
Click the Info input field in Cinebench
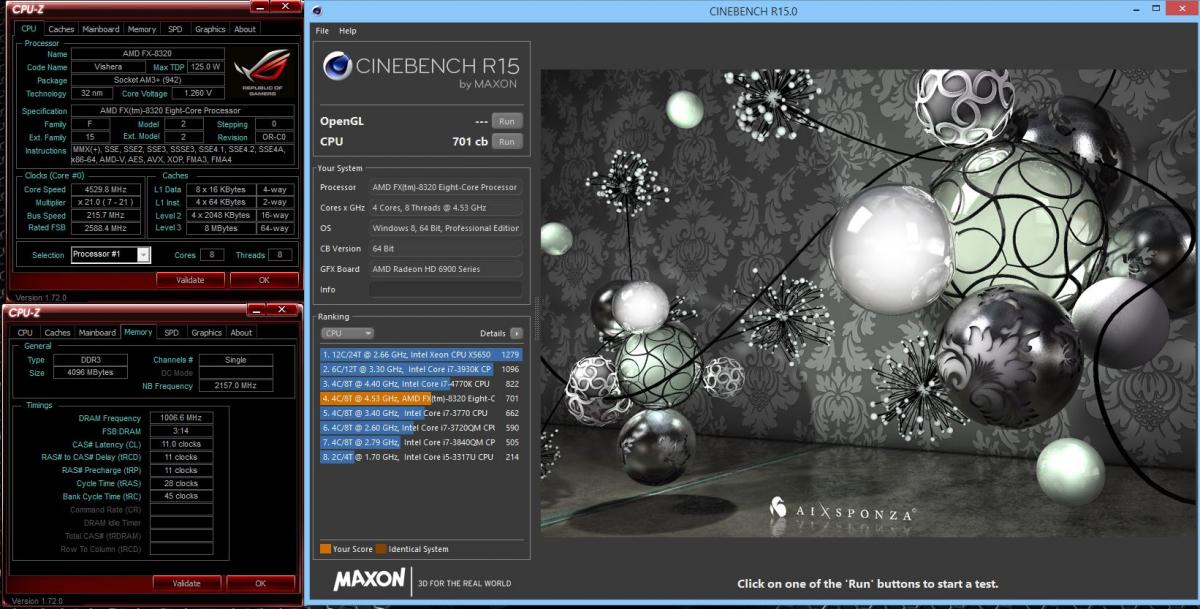tap(445, 289)
